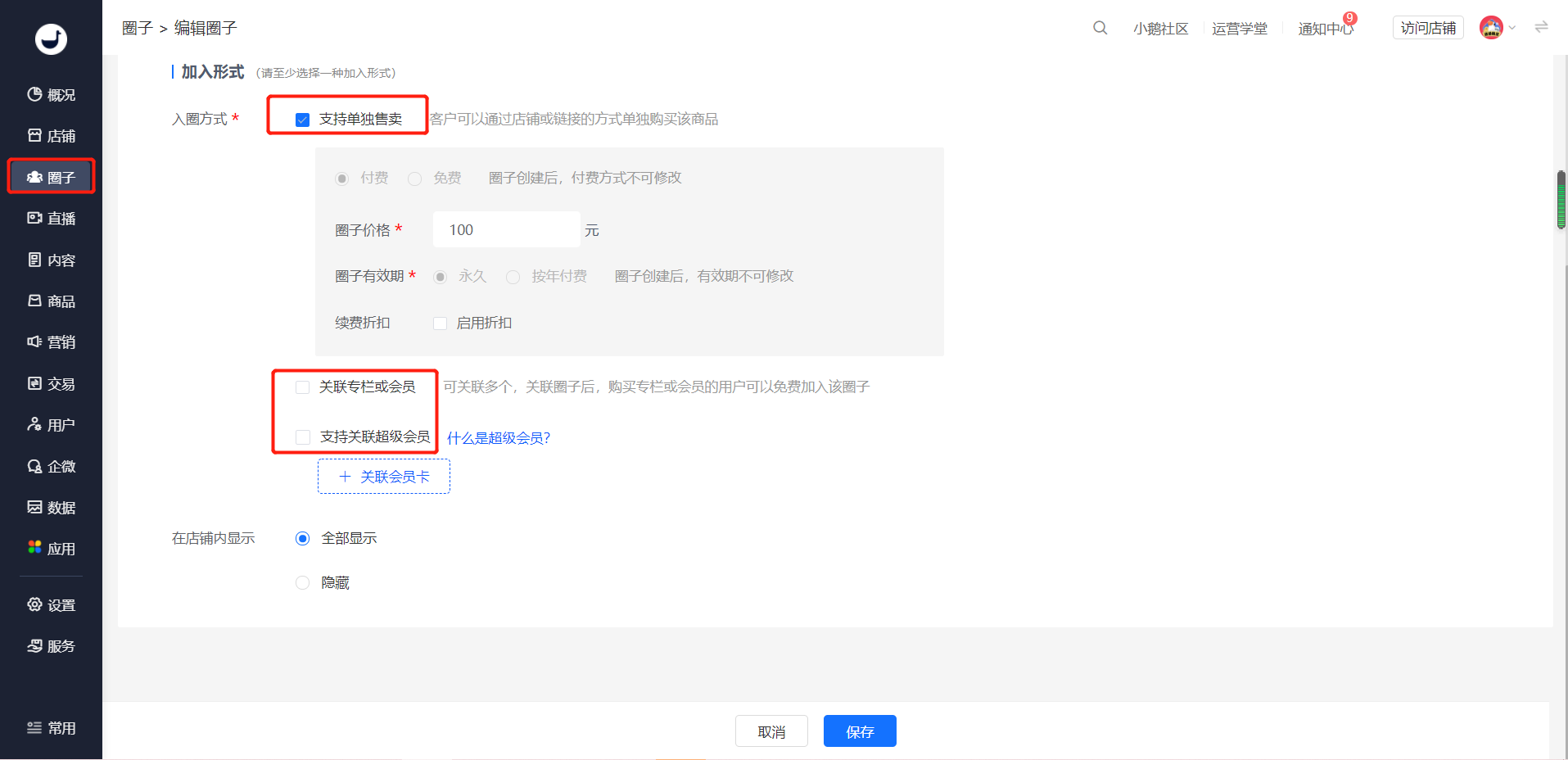
Task: Select 按年付费 validity radio
Action: [513, 277]
